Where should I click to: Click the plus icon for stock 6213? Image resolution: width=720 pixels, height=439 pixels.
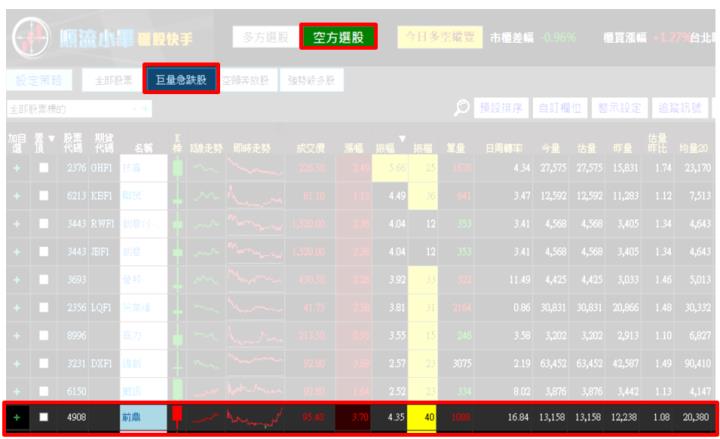[x=17, y=196]
